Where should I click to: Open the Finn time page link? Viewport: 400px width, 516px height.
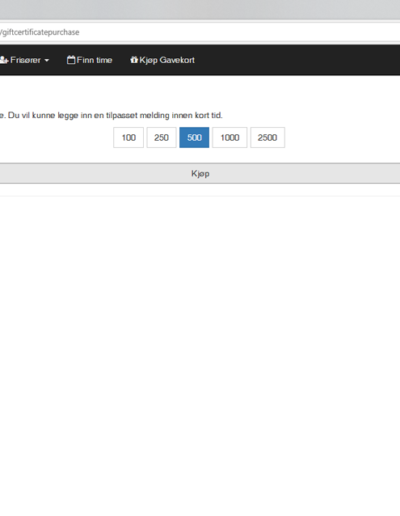(94, 60)
